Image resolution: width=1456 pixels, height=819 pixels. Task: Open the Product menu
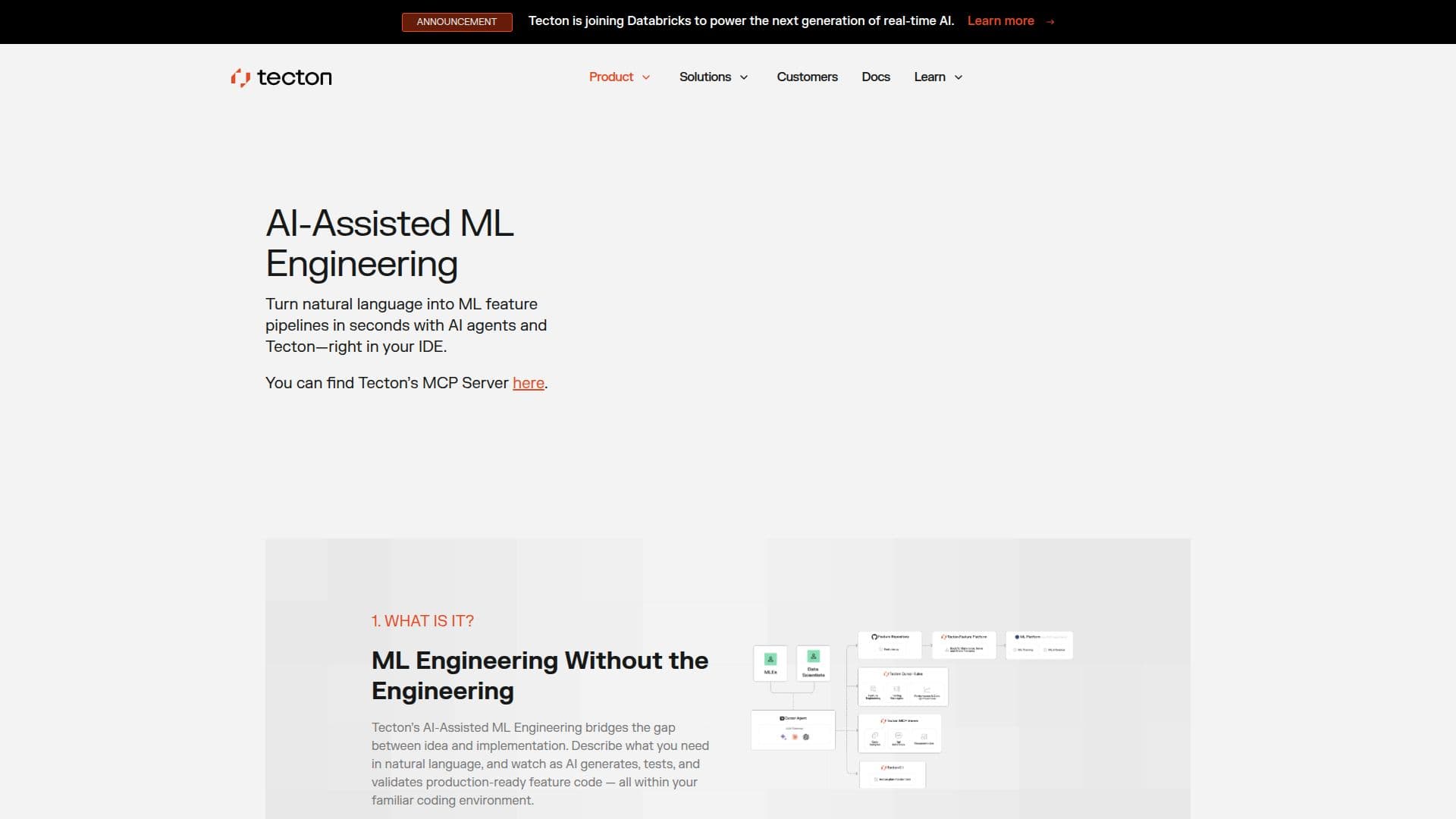tap(610, 77)
